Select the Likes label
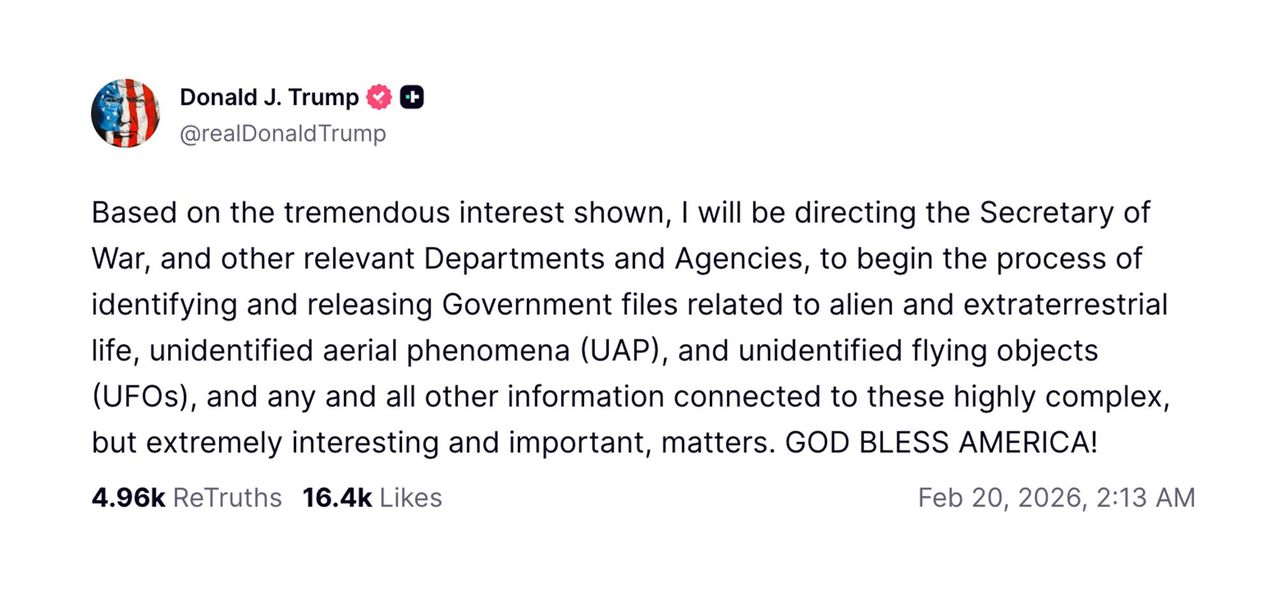1280x593 pixels. coord(410,497)
